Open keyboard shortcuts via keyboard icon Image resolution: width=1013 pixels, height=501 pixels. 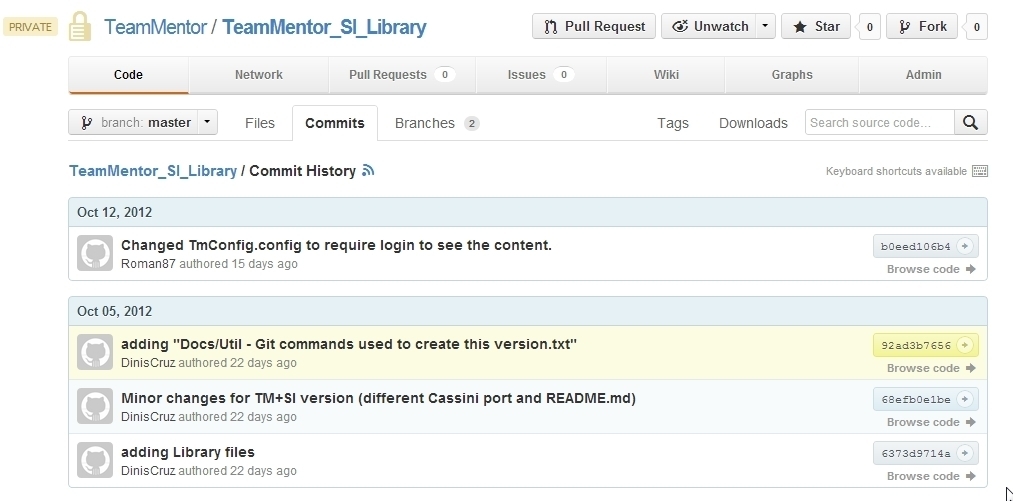pos(979,171)
